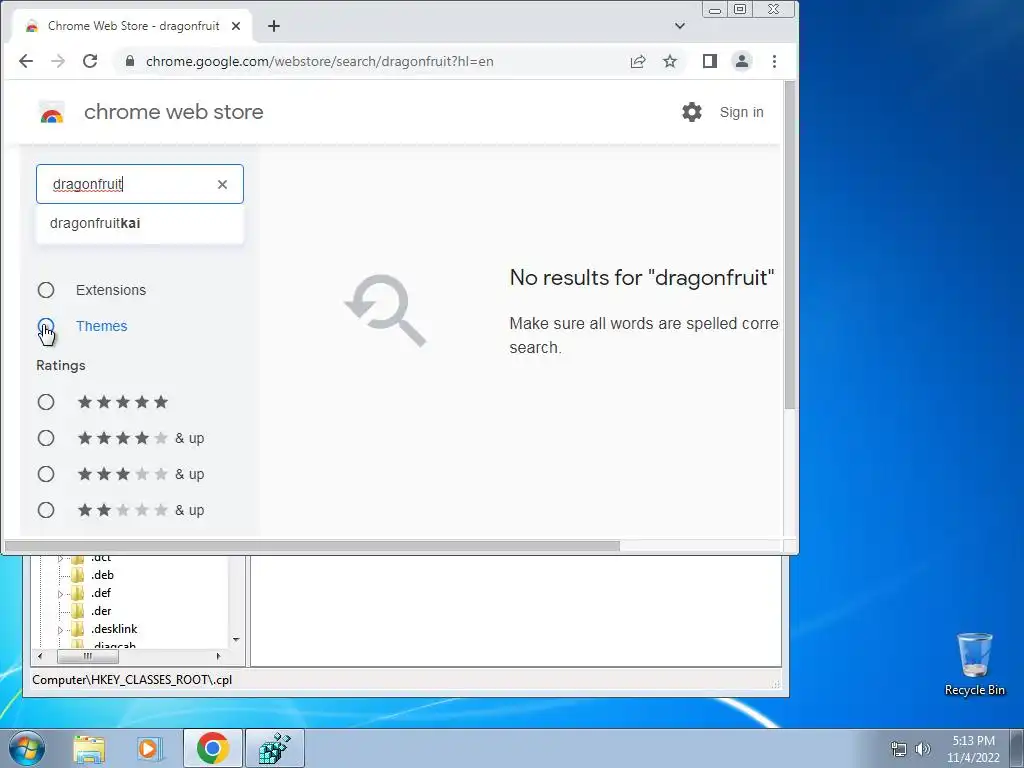Viewport: 1024px width, 768px height.
Task: Select .def key in Registry Editor
Action: pyautogui.click(x=101, y=593)
